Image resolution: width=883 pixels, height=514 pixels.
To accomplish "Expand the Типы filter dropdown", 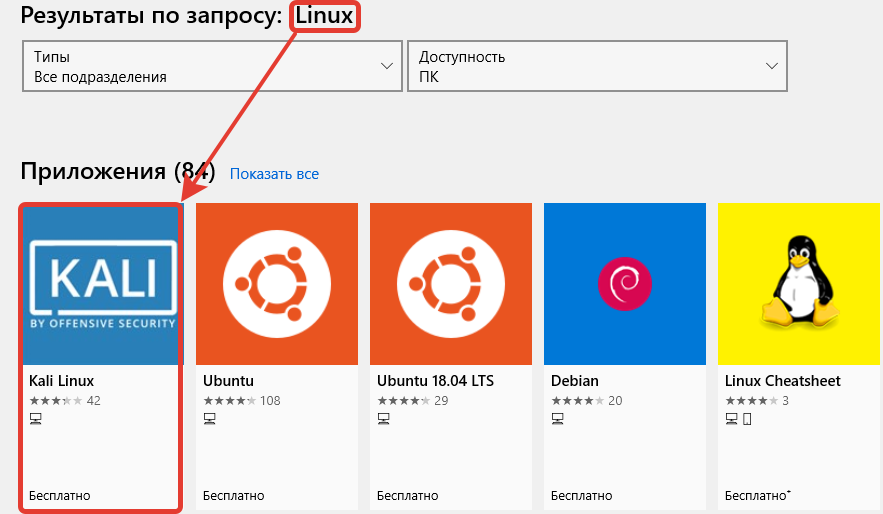I will click(x=212, y=66).
